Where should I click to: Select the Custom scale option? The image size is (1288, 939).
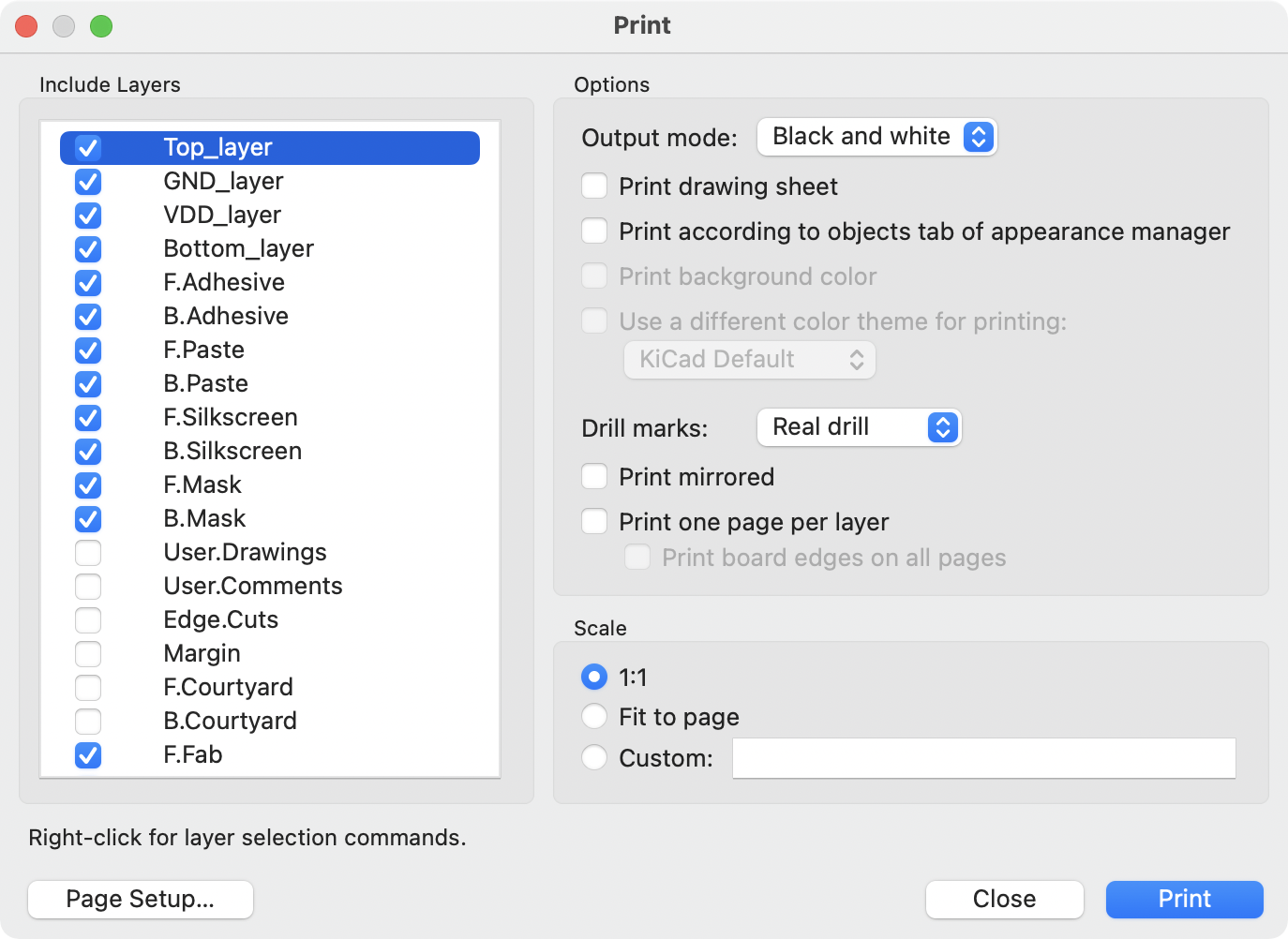[x=593, y=757]
